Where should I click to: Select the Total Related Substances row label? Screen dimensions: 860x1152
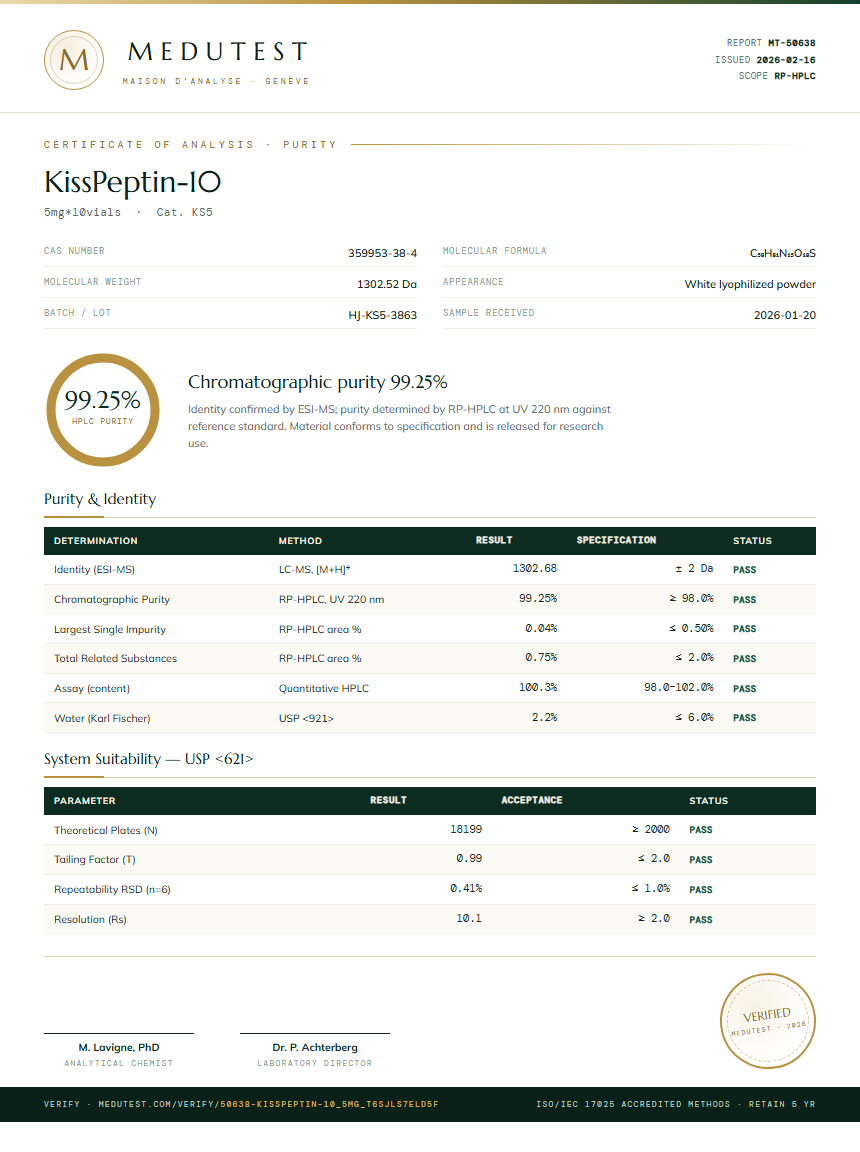(115, 658)
